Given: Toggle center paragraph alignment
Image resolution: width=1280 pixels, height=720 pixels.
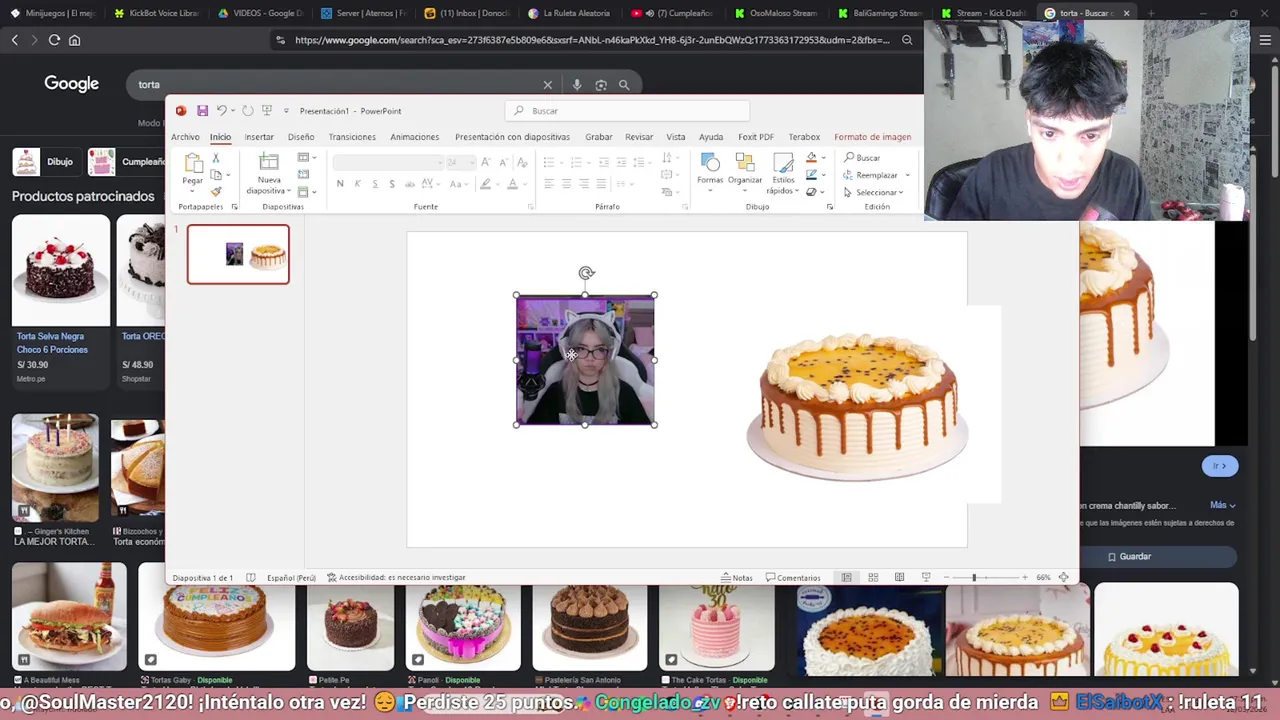Looking at the screenshot, I should coord(566,184).
